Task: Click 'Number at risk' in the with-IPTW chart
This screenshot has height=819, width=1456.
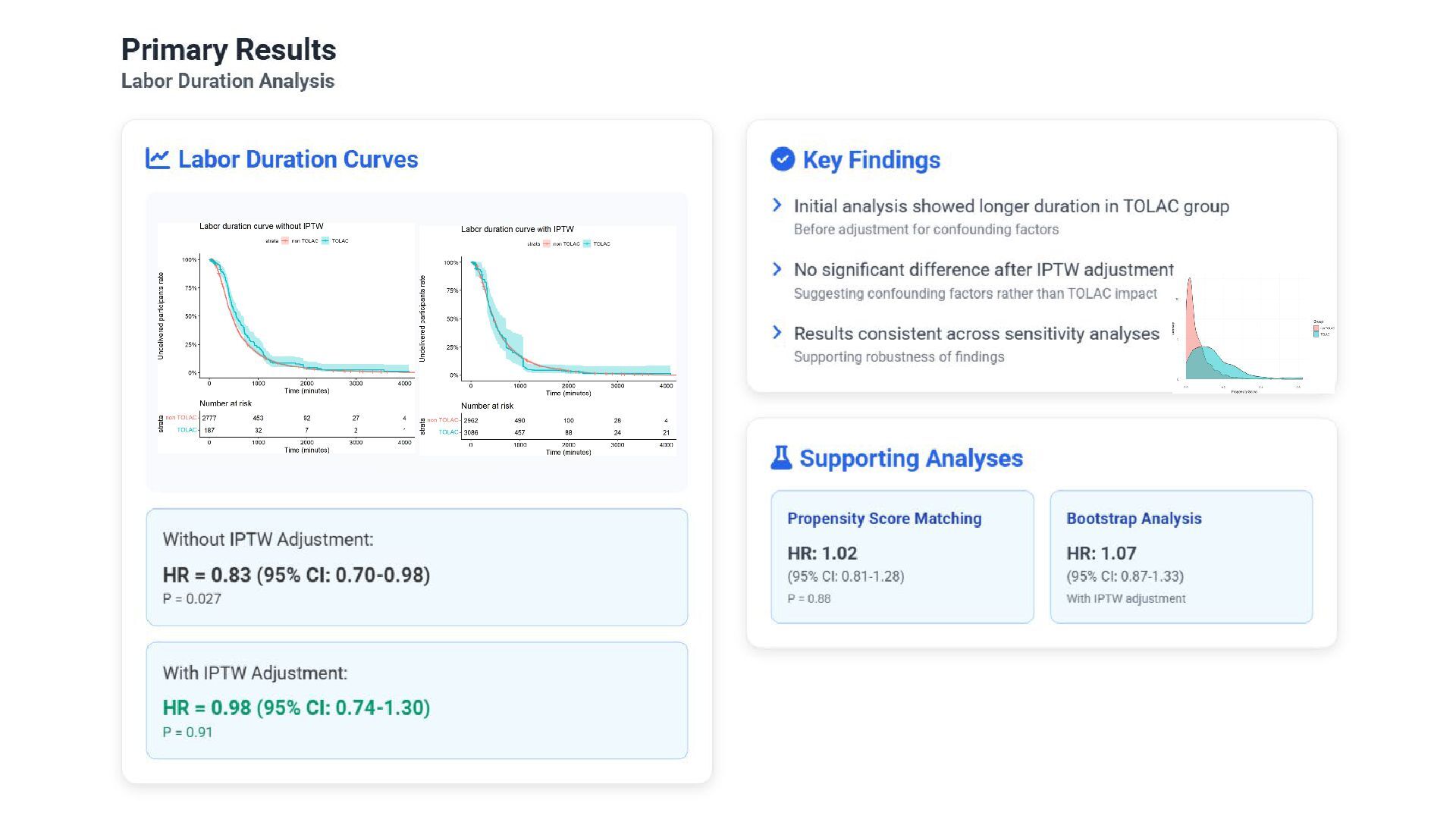Action: click(487, 406)
